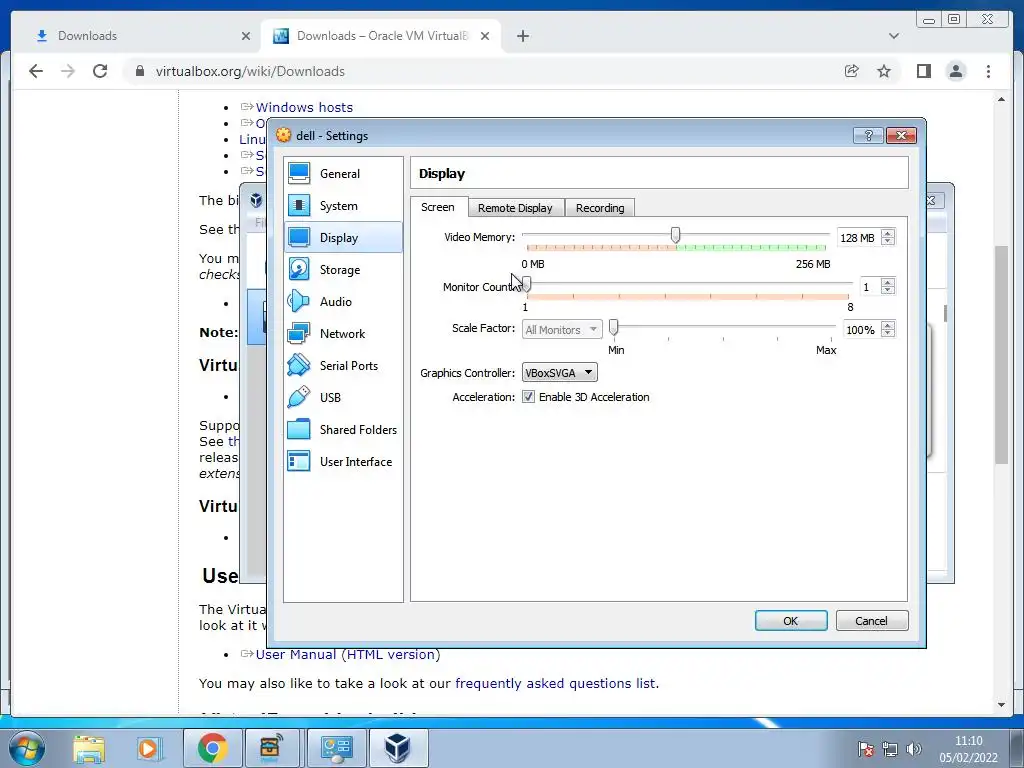Increase Video Memory with up arrow
The image size is (1024, 768).
tap(888, 233)
